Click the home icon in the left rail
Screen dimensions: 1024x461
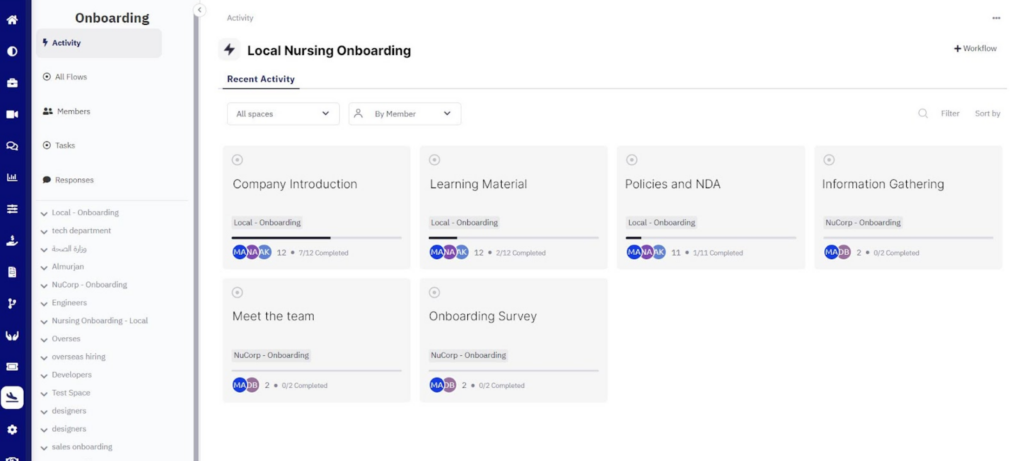click(12, 19)
